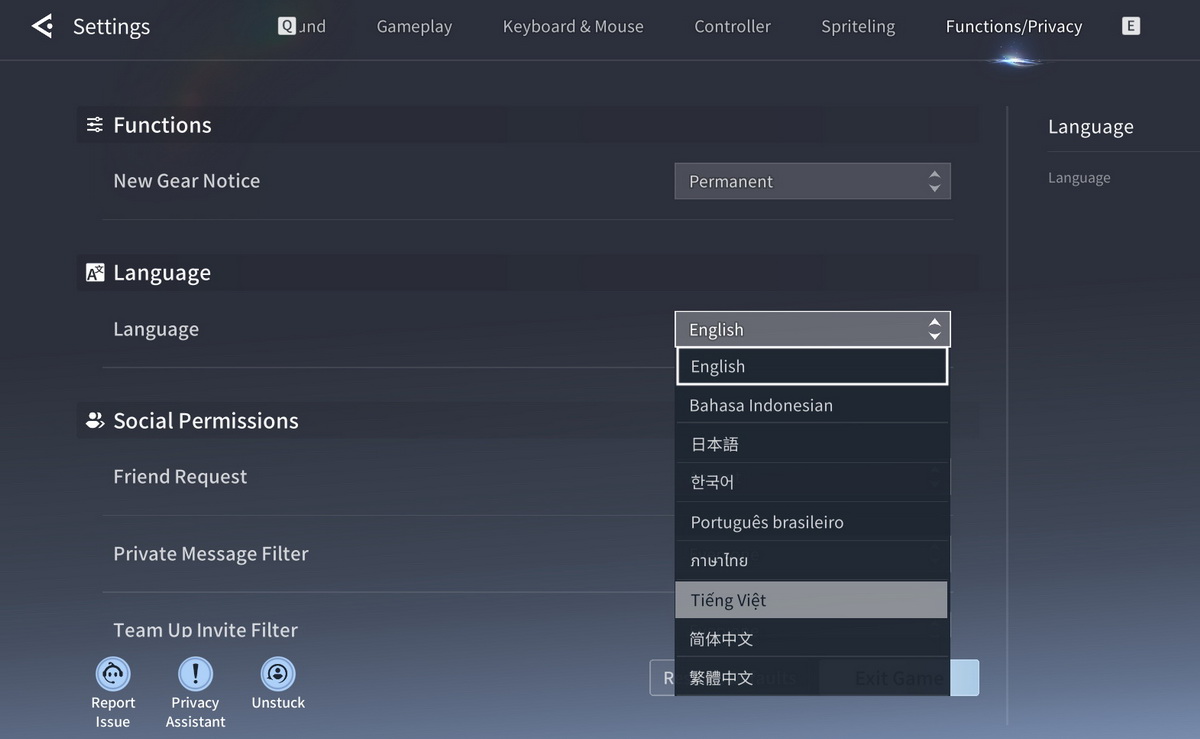Click the Language section translate icon
The width and height of the screenshot is (1200, 739).
tap(95, 273)
